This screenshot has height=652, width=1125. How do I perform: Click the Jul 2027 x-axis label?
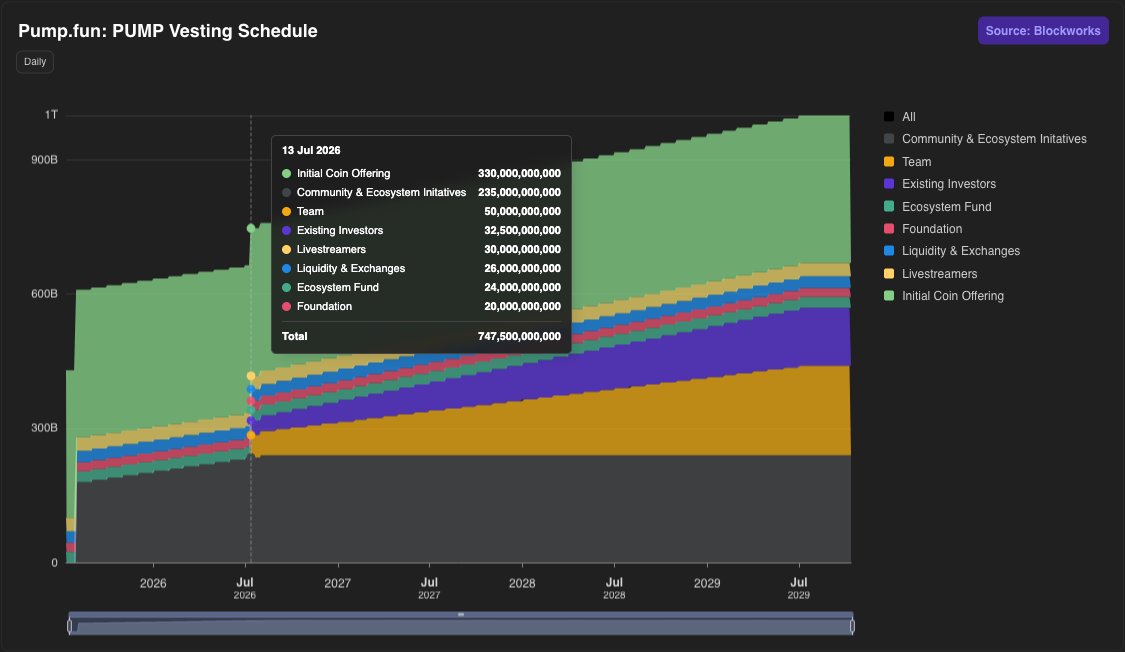(x=429, y=588)
